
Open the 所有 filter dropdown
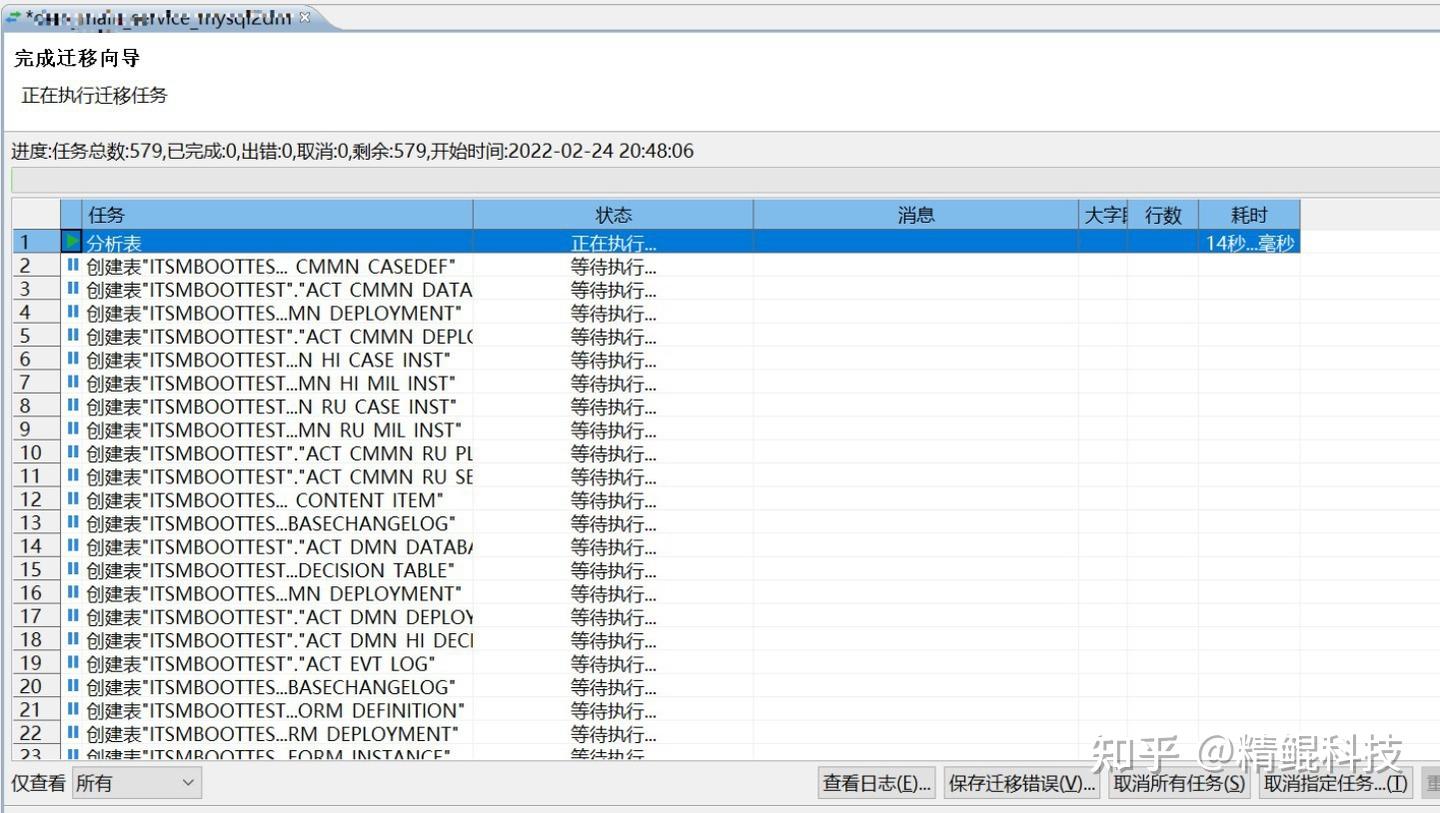[135, 783]
